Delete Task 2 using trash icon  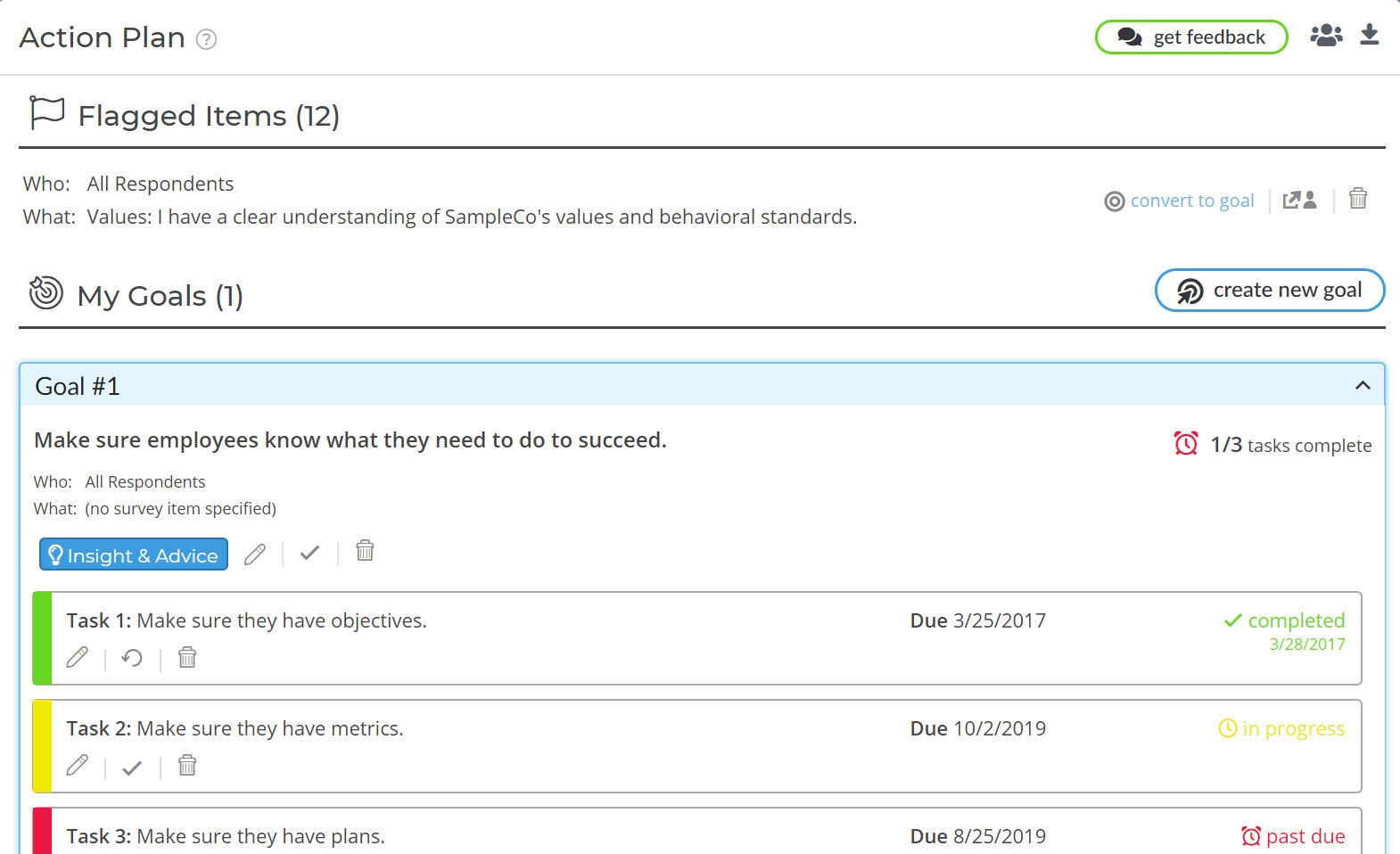click(187, 766)
